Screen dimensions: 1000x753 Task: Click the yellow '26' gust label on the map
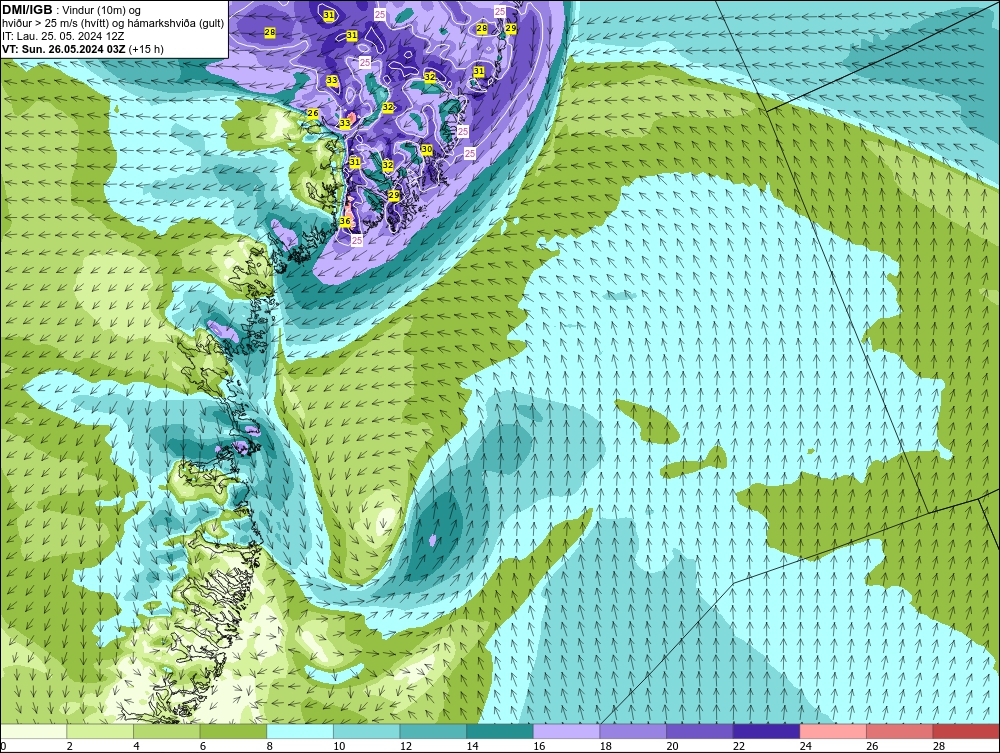pos(312,113)
